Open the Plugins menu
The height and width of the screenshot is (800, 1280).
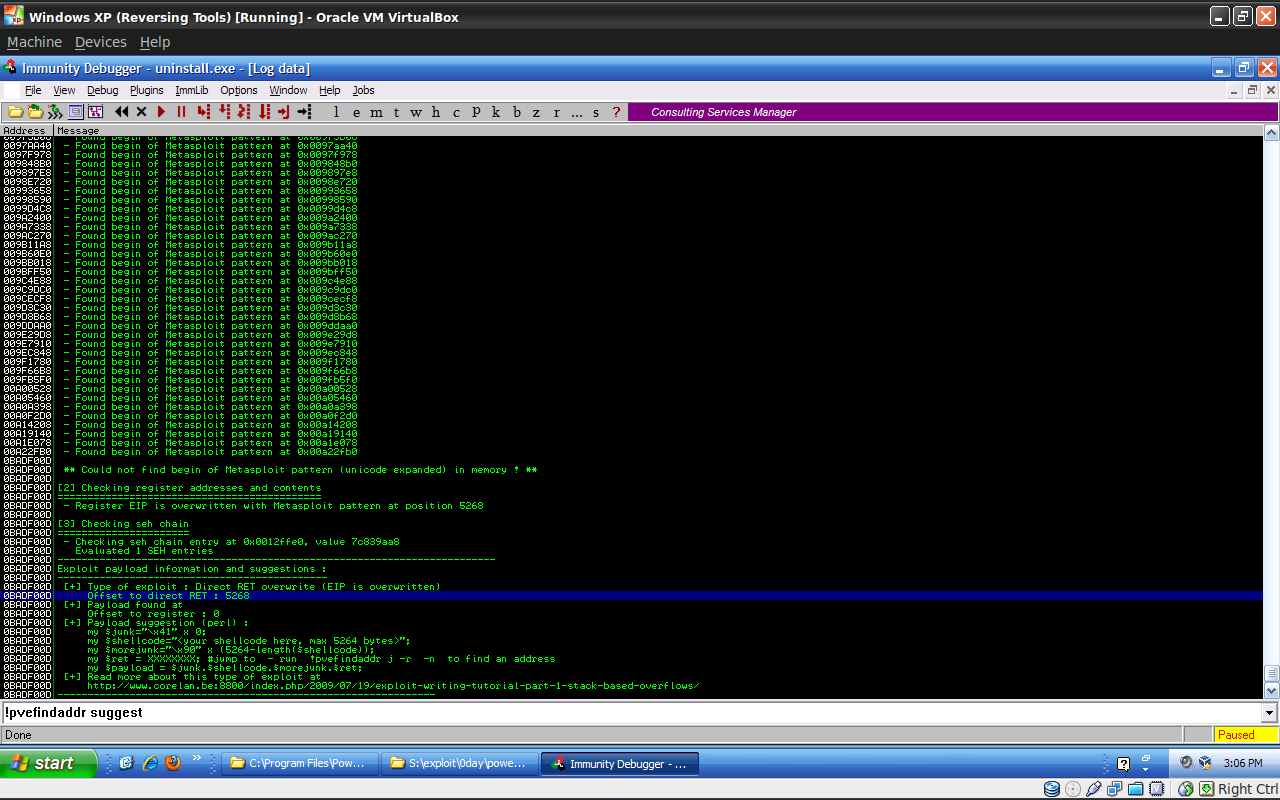[x=146, y=90]
